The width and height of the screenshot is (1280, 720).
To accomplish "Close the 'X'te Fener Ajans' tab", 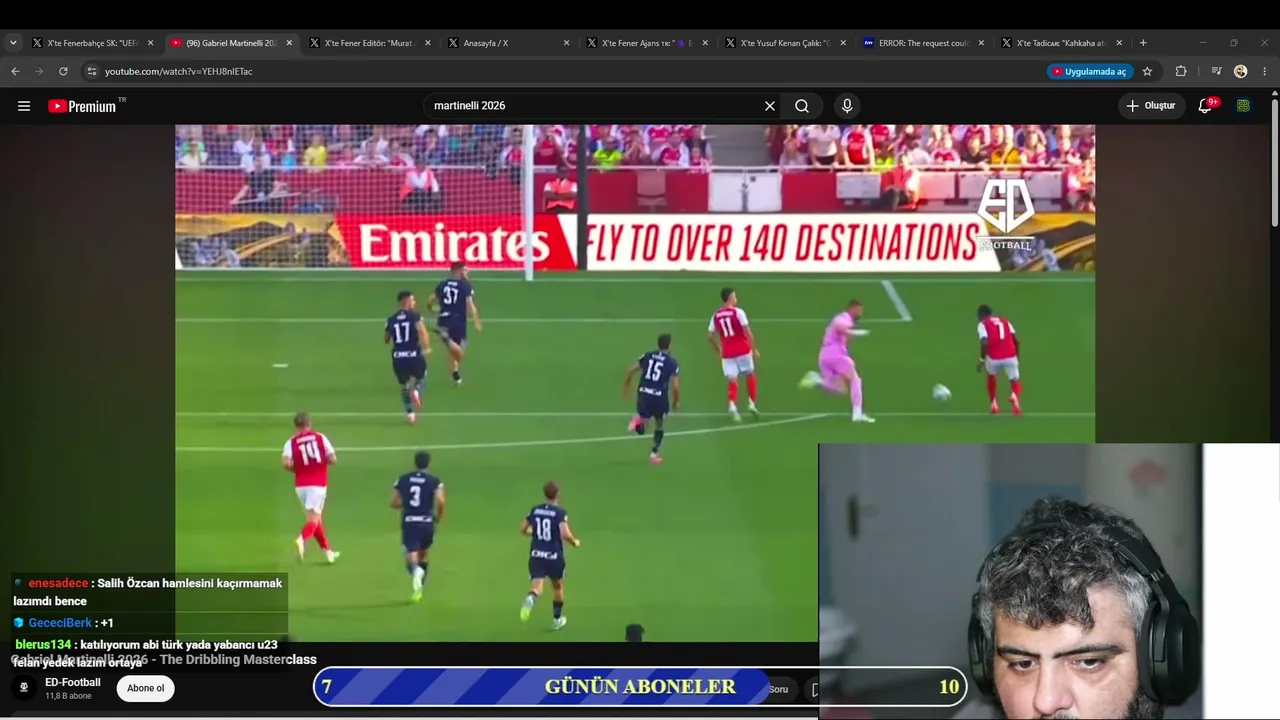I will 705,43.
